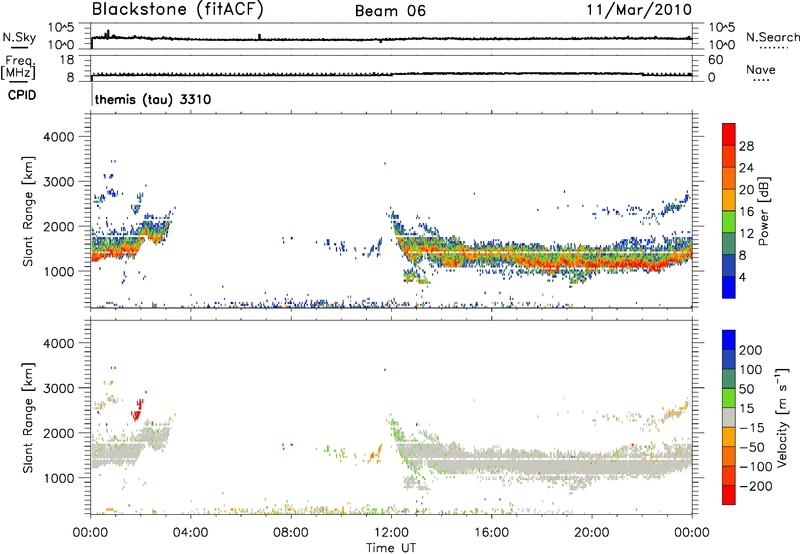Viewport: 800px width, 554px height.
Task: Click the red scatter cluster in the velocity panel
Action: pos(137,410)
